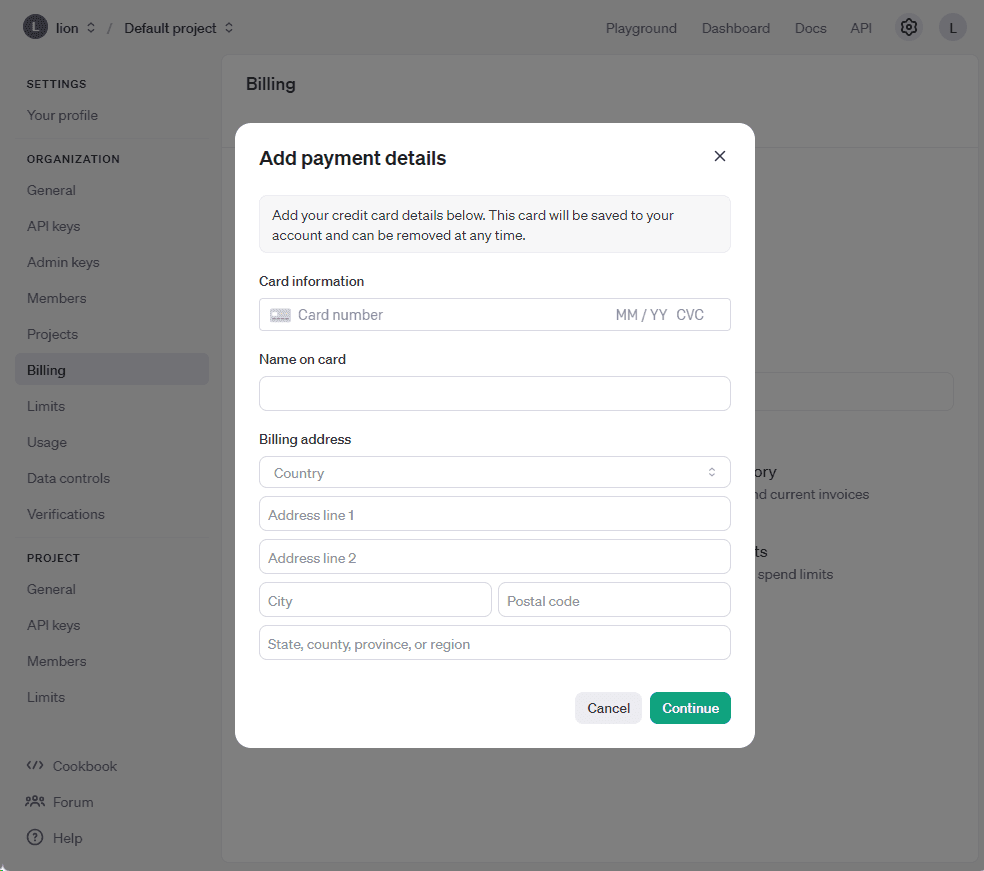The width and height of the screenshot is (984, 871).
Task: Click the user avatar in top right
Action: (x=952, y=28)
